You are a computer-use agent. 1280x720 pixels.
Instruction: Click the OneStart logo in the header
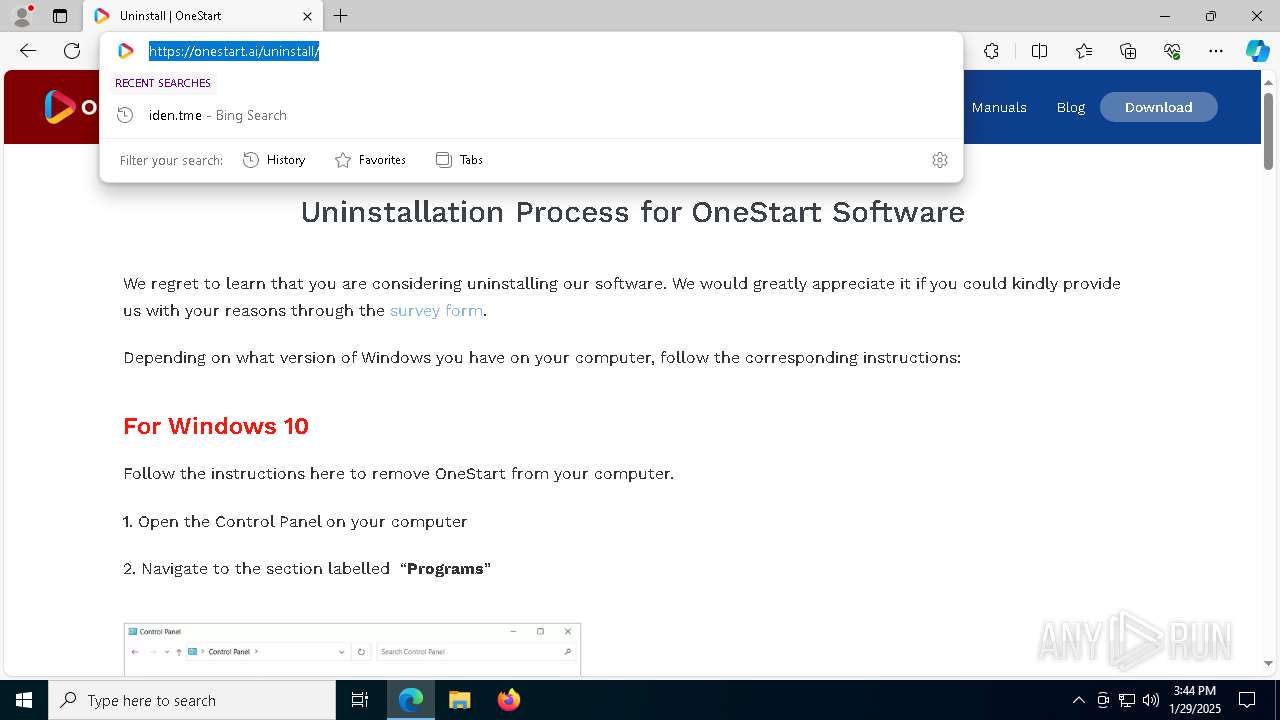pos(70,107)
